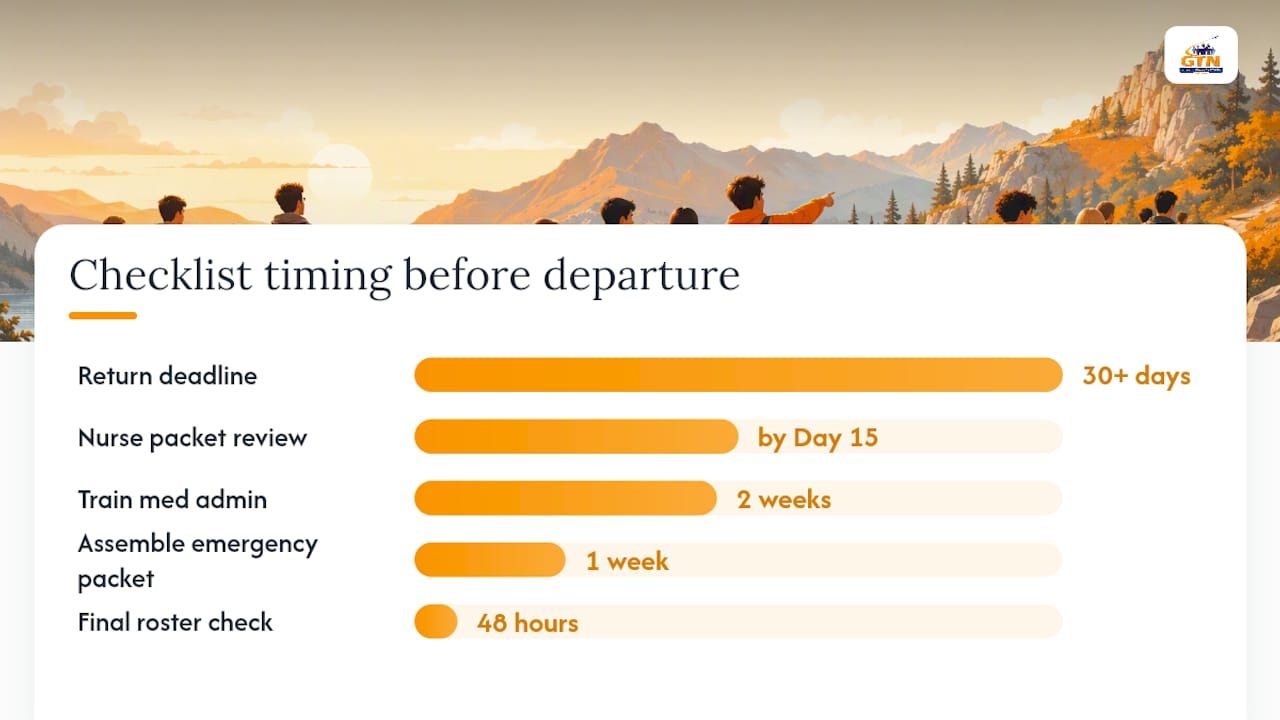Click the orange underline beneath the title
The width and height of the screenshot is (1280, 720).
(x=103, y=316)
